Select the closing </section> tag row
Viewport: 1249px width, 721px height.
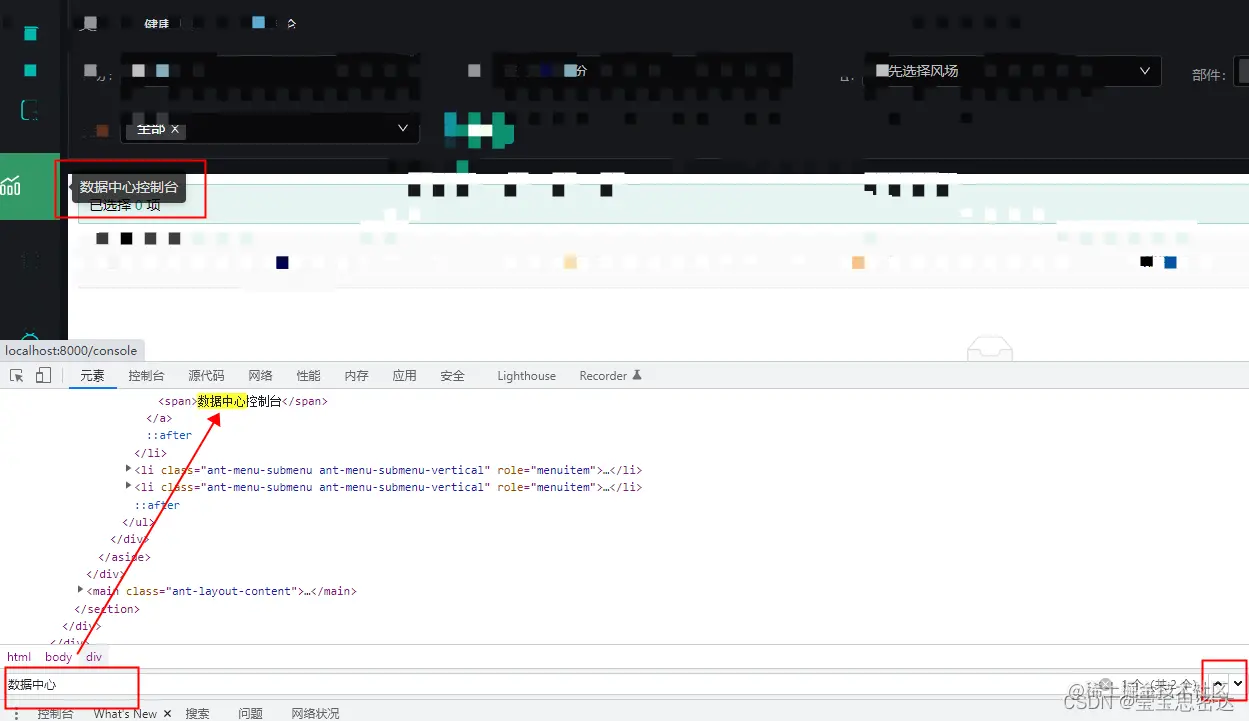[x=107, y=609]
